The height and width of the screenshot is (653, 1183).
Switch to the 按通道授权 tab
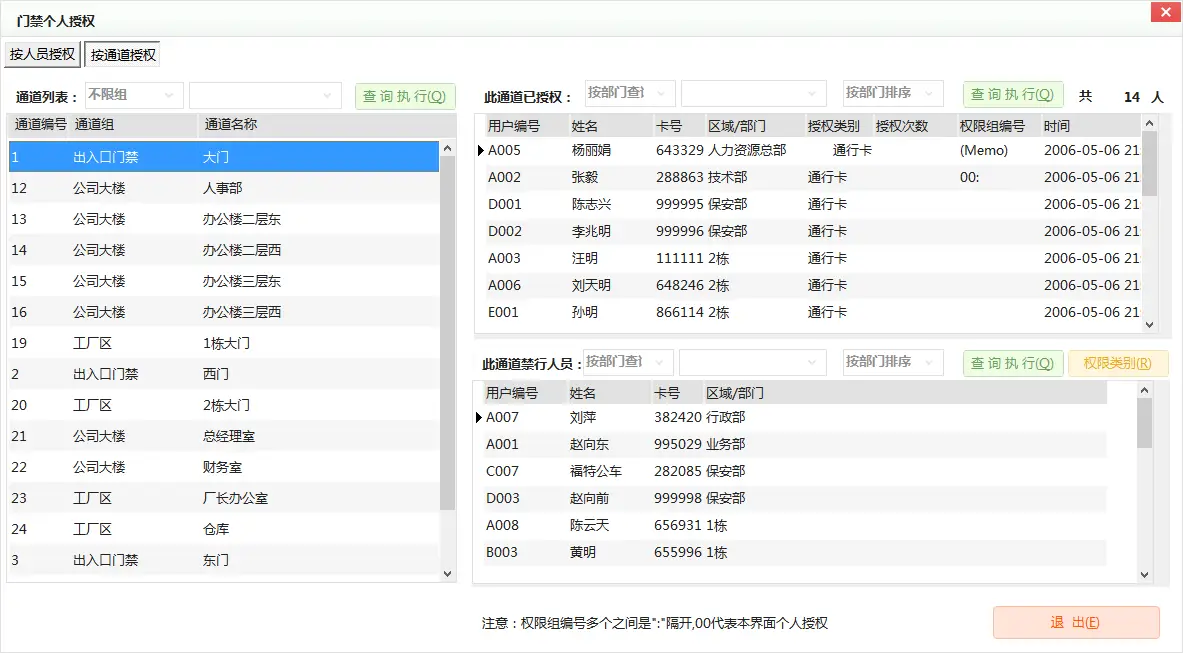(121, 55)
